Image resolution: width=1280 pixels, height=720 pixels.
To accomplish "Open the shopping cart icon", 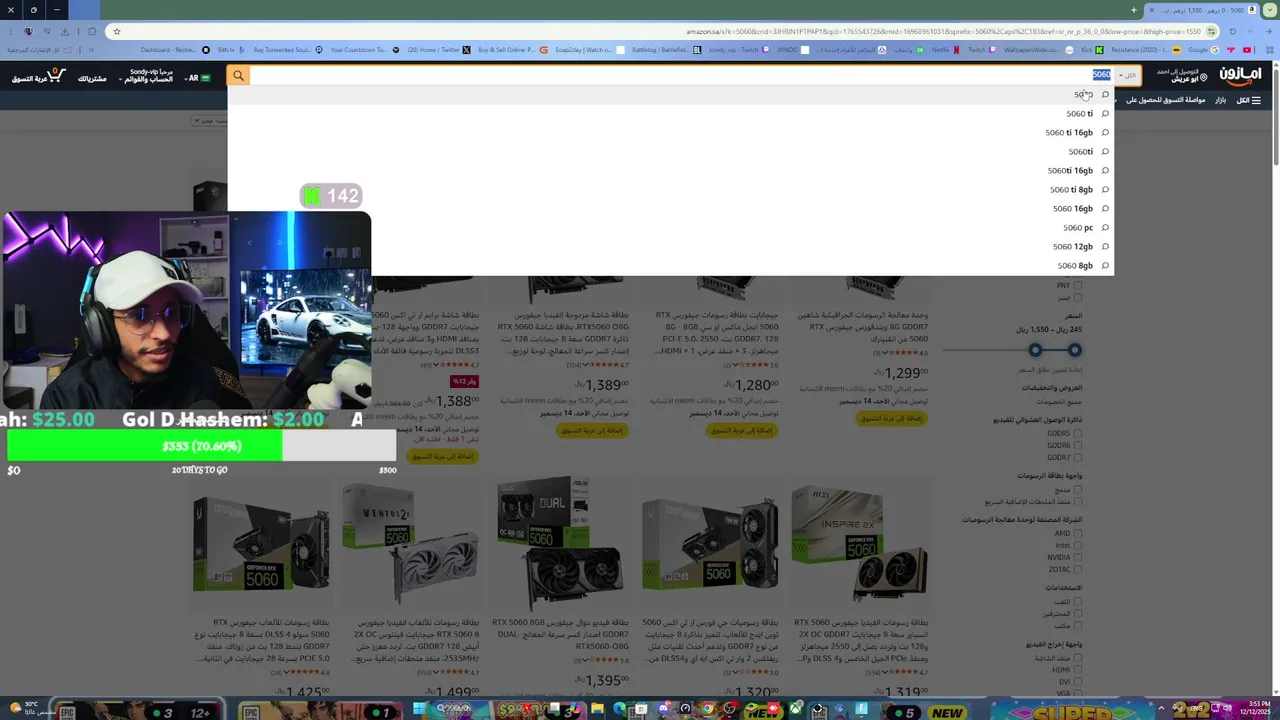I will pyautogui.click(x=56, y=76).
